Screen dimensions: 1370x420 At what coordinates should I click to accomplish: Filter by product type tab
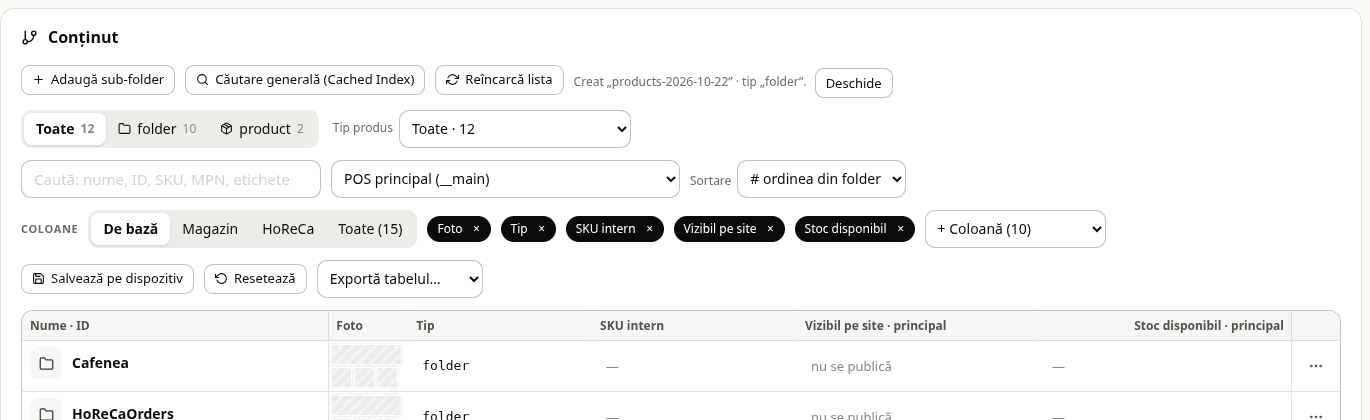pyautogui.click(x=262, y=129)
